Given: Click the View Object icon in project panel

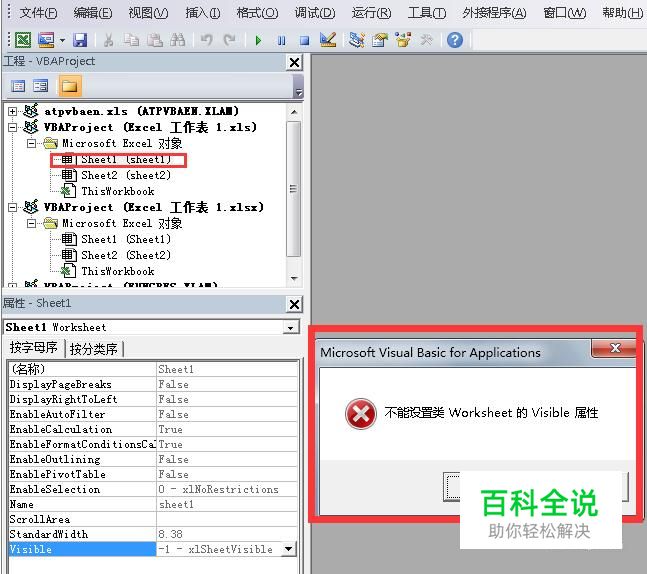Looking at the screenshot, I should (40, 86).
